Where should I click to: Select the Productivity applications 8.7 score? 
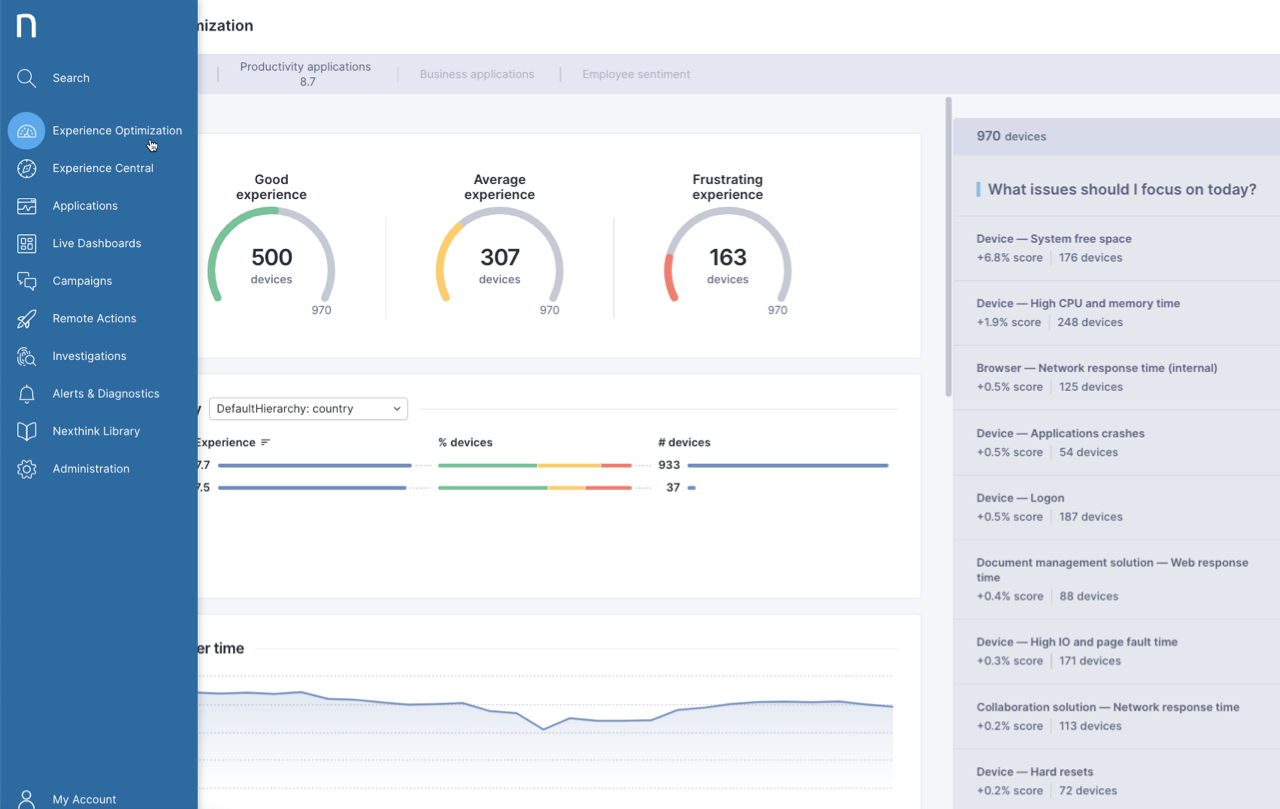click(x=305, y=73)
